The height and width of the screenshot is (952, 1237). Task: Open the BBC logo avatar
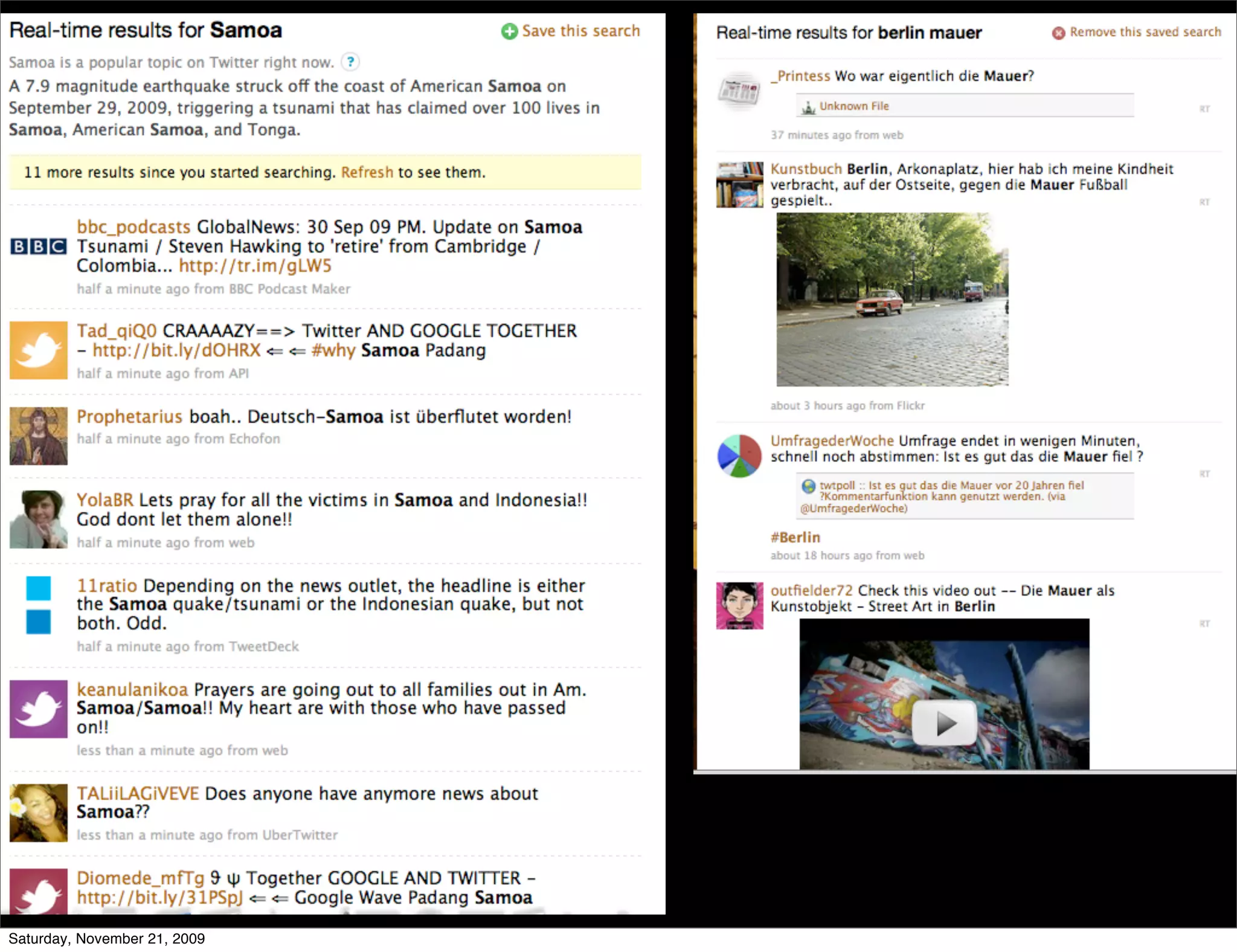point(38,246)
